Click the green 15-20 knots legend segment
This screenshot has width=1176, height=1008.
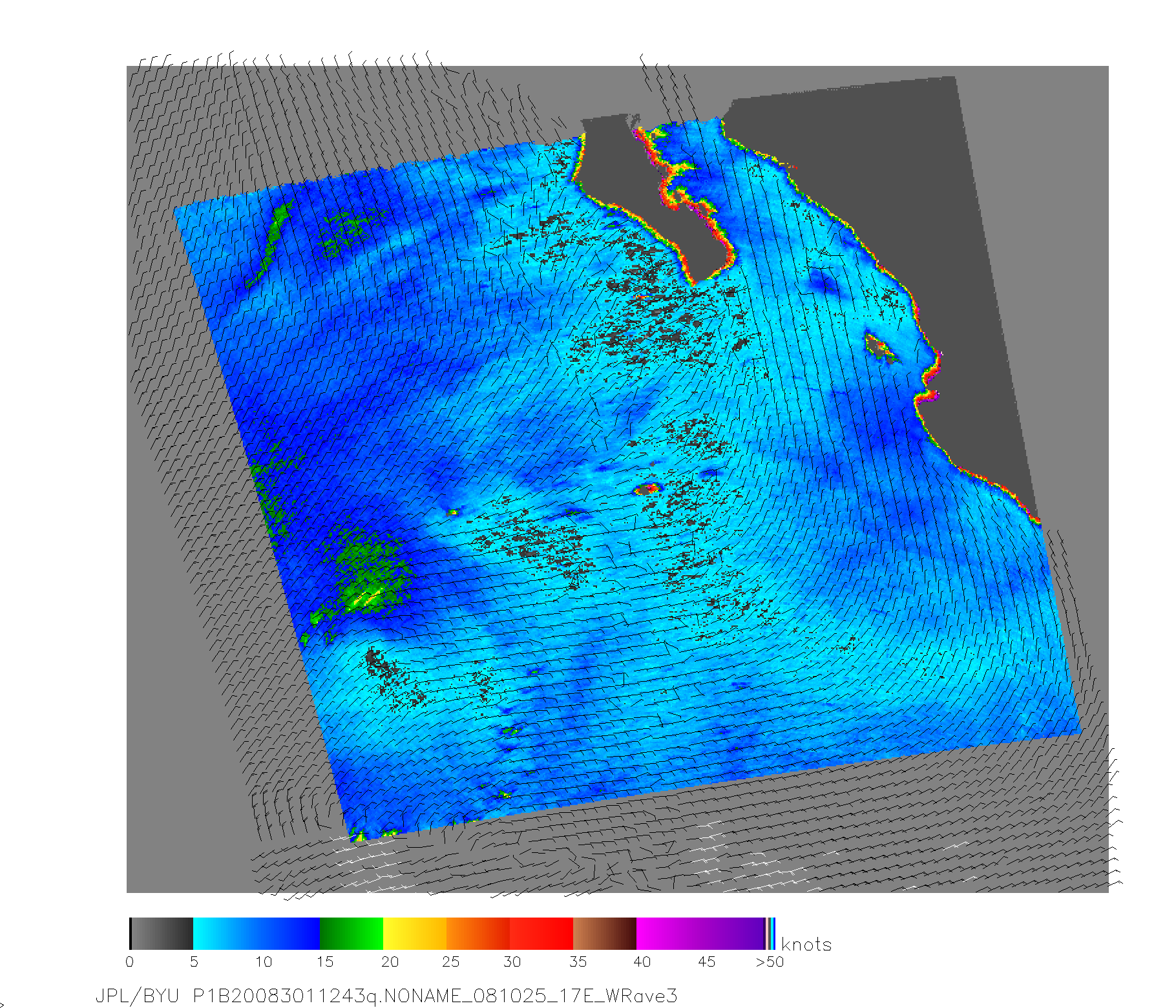pos(352,933)
